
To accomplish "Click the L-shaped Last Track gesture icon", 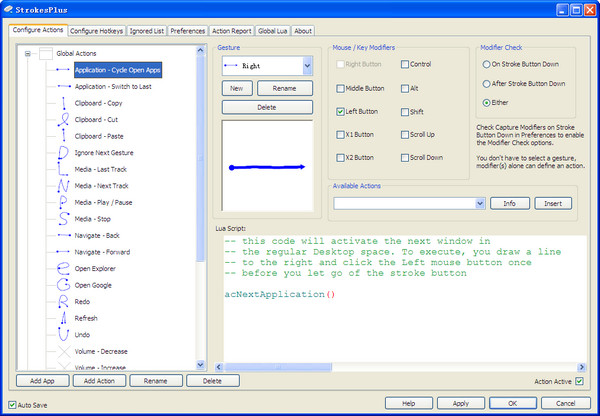I will point(62,169).
